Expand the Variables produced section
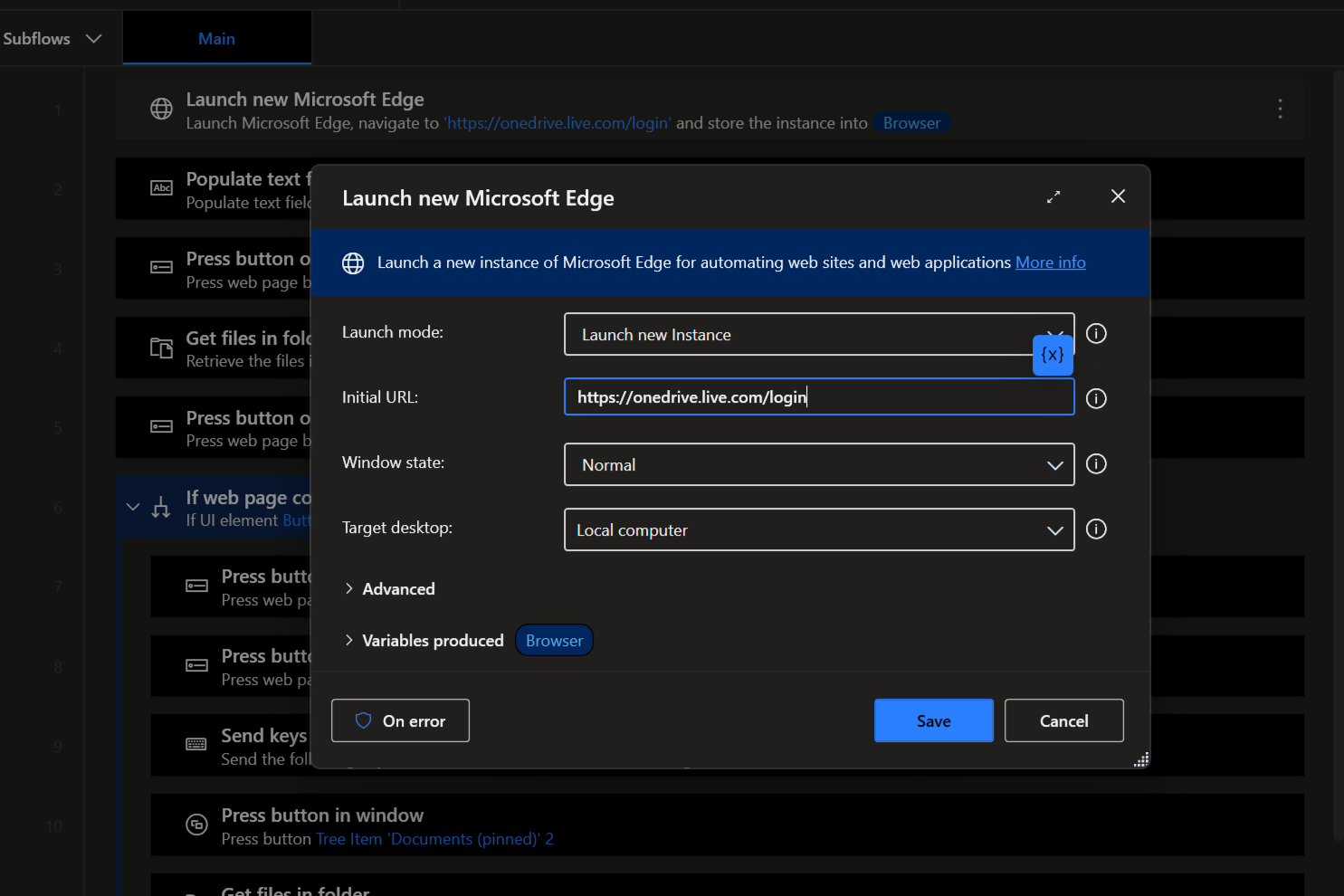This screenshot has width=1344, height=896. (424, 641)
